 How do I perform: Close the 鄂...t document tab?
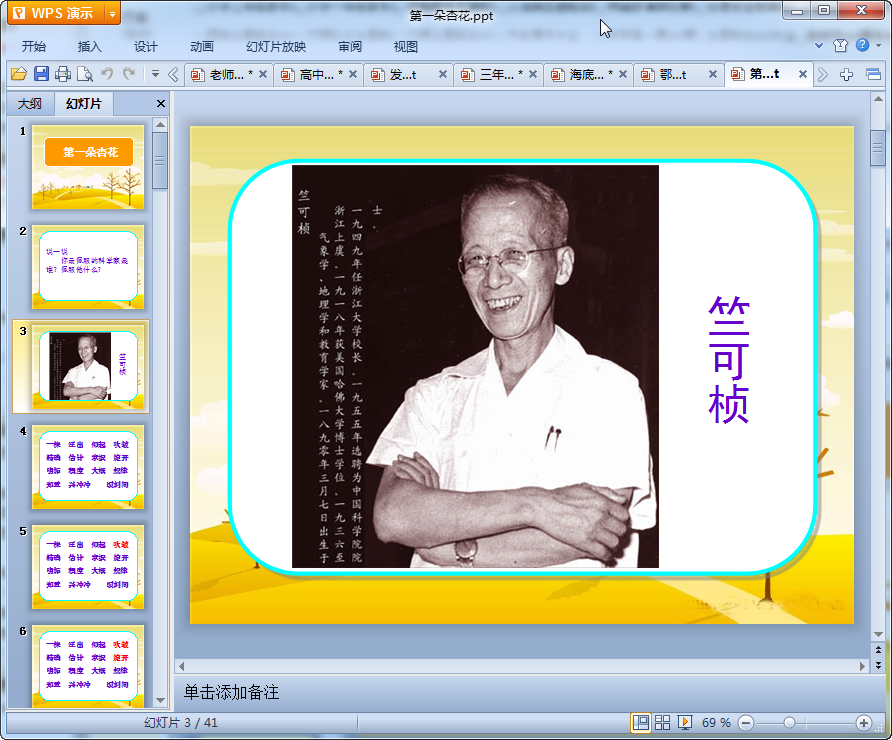[712, 74]
